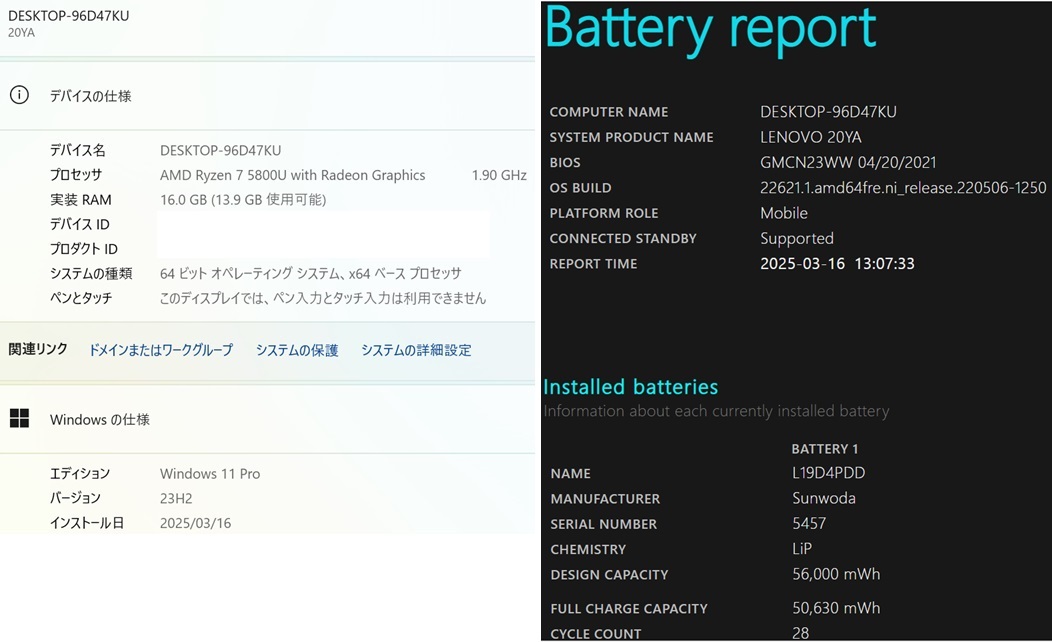Click the SYSTEM PRODUCT NAME label

pos(631,138)
